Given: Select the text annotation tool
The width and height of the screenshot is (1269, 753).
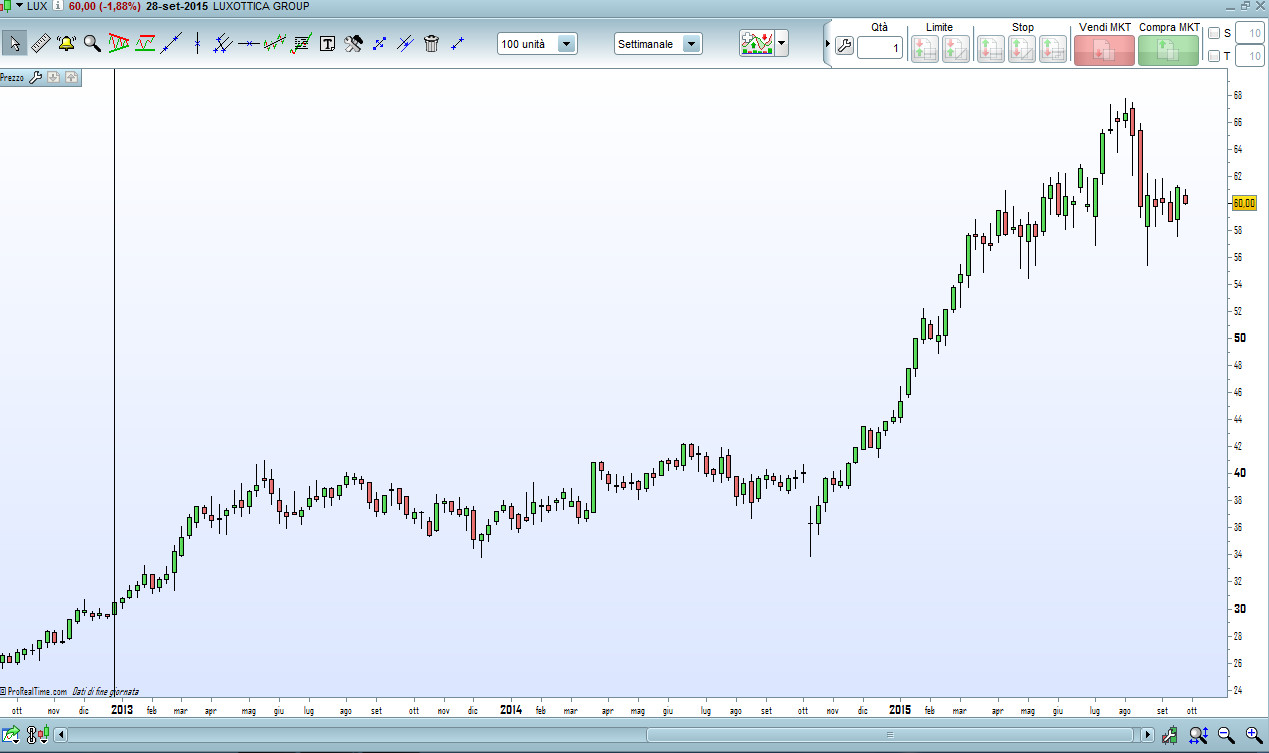Looking at the screenshot, I should (327, 43).
